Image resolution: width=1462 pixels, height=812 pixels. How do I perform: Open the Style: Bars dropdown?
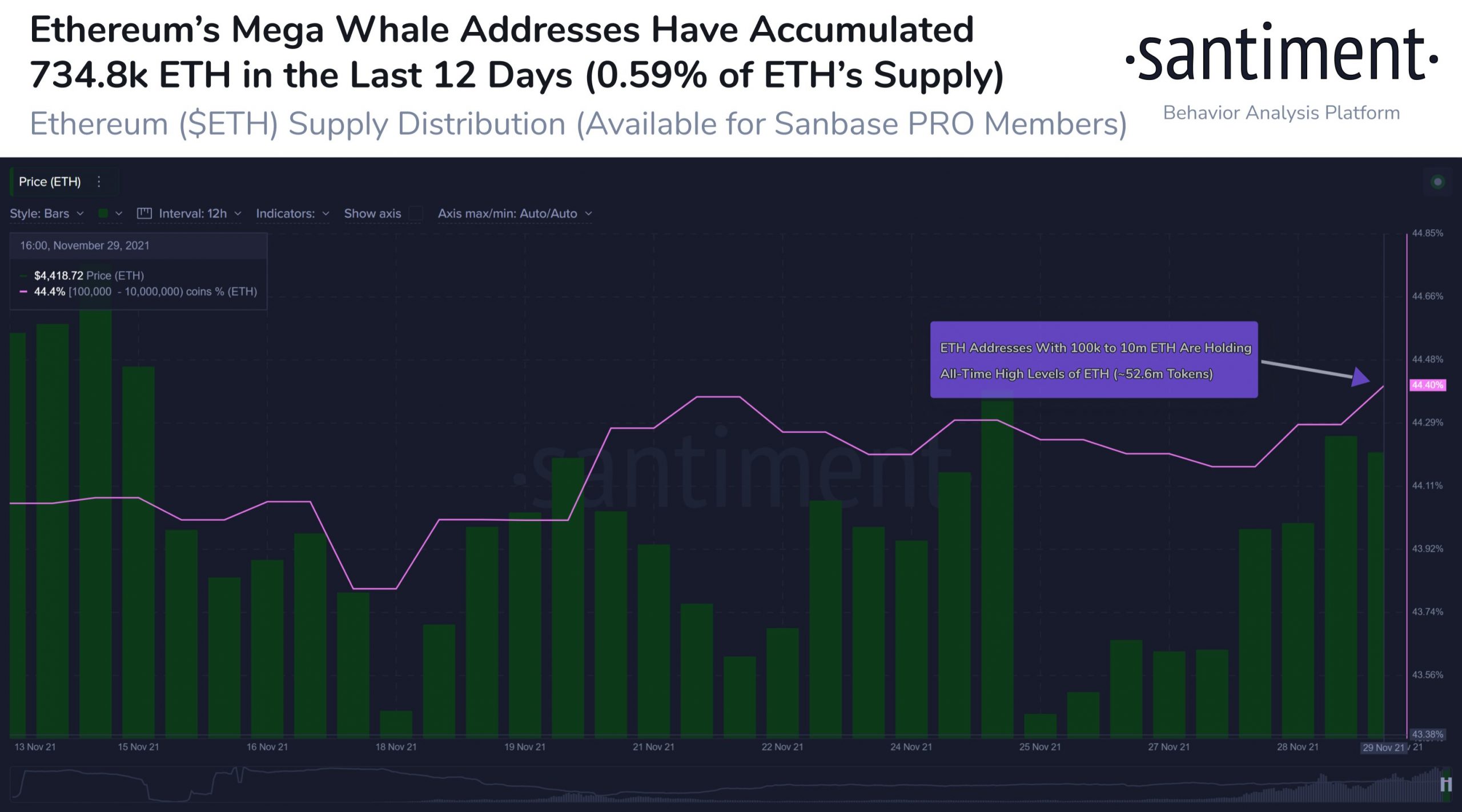46,214
